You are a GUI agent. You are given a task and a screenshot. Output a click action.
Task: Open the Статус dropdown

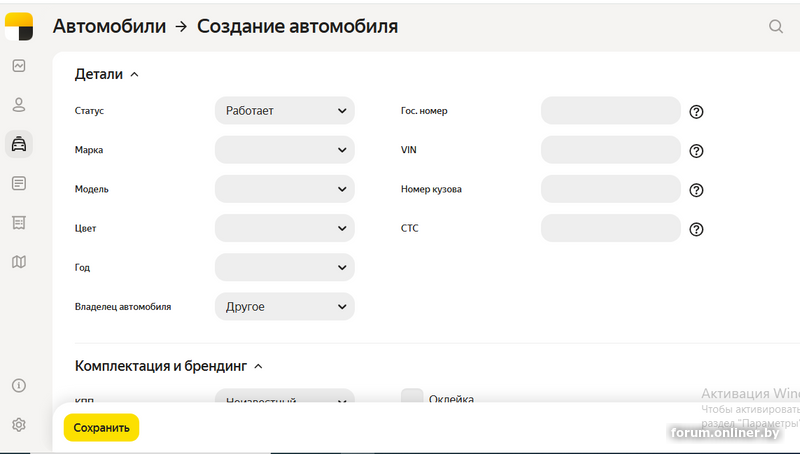click(285, 111)
